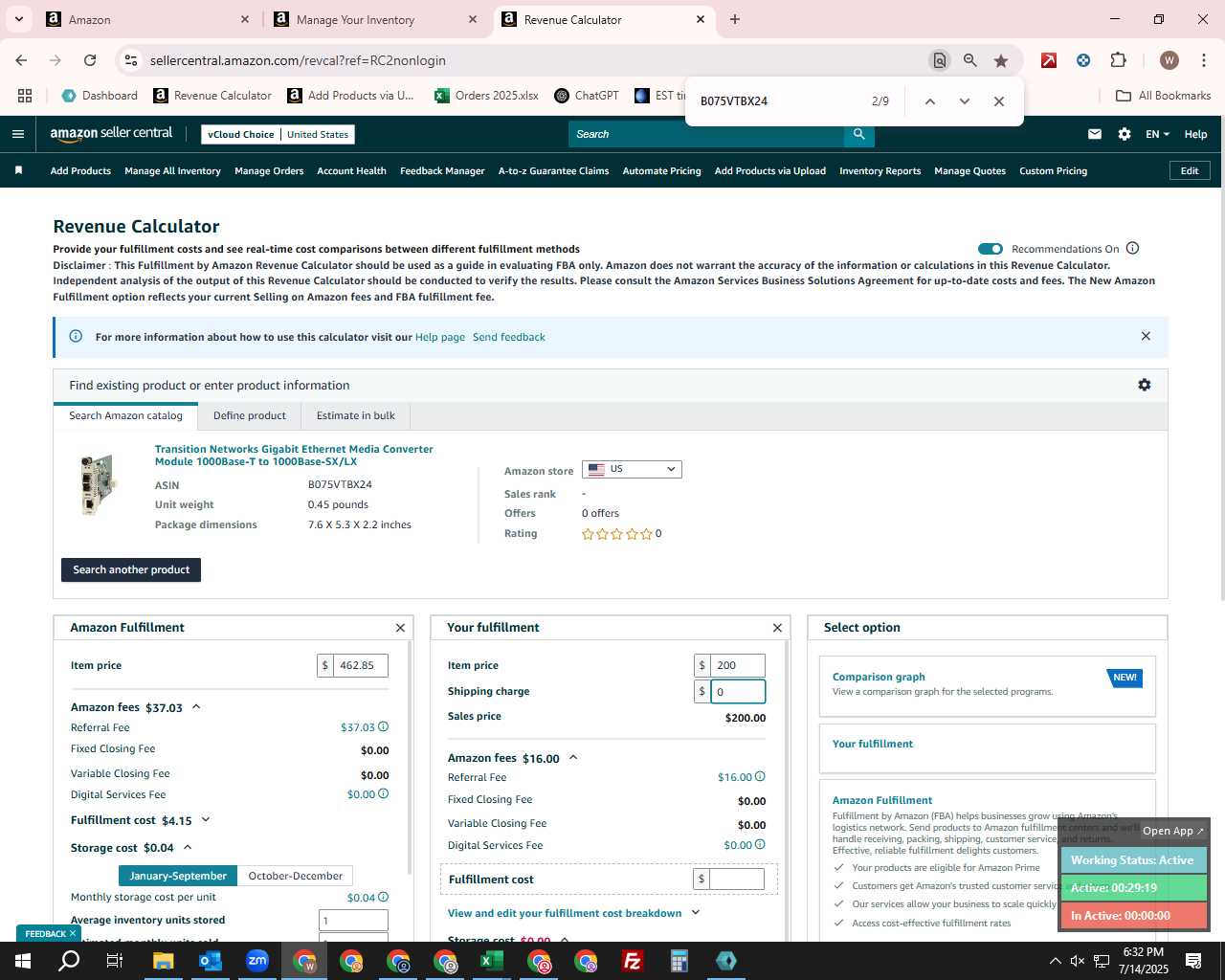Switch to Estimate in bulk tab

356,415
